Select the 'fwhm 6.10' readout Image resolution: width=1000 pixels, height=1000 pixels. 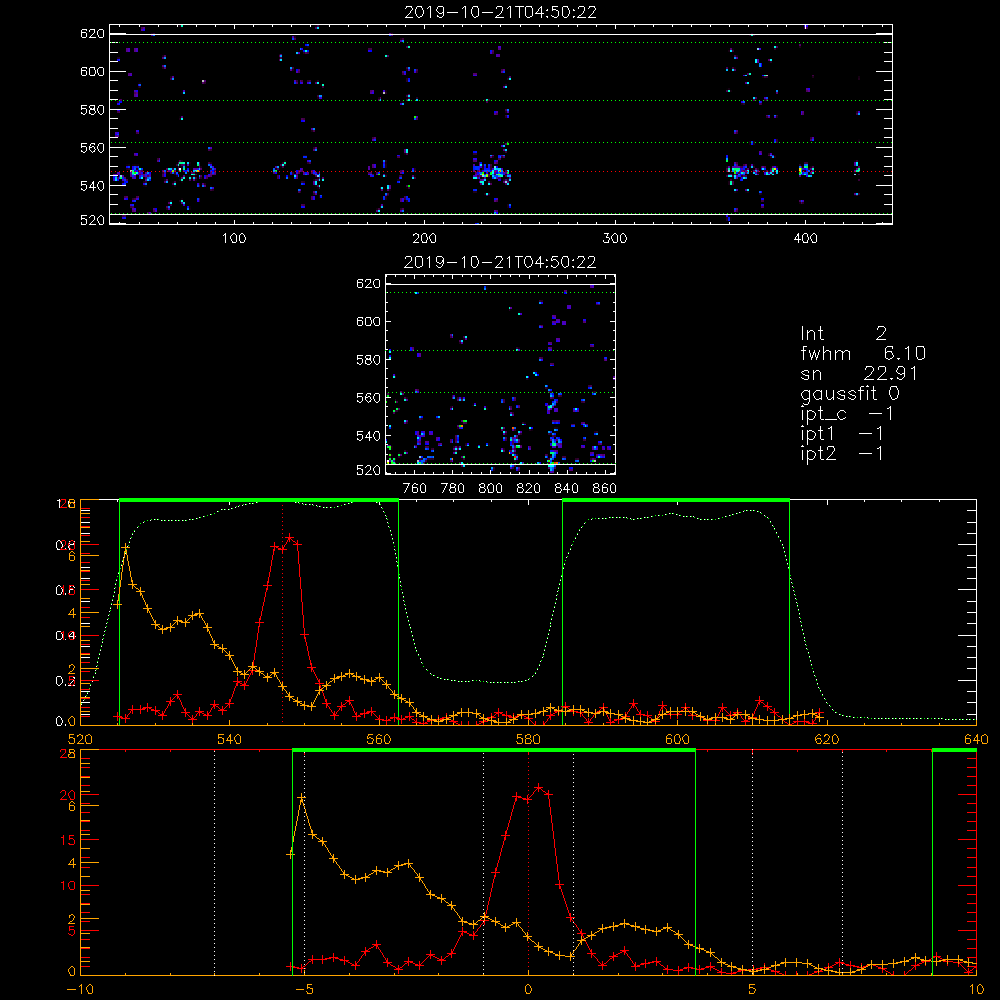tap(863, 354)
